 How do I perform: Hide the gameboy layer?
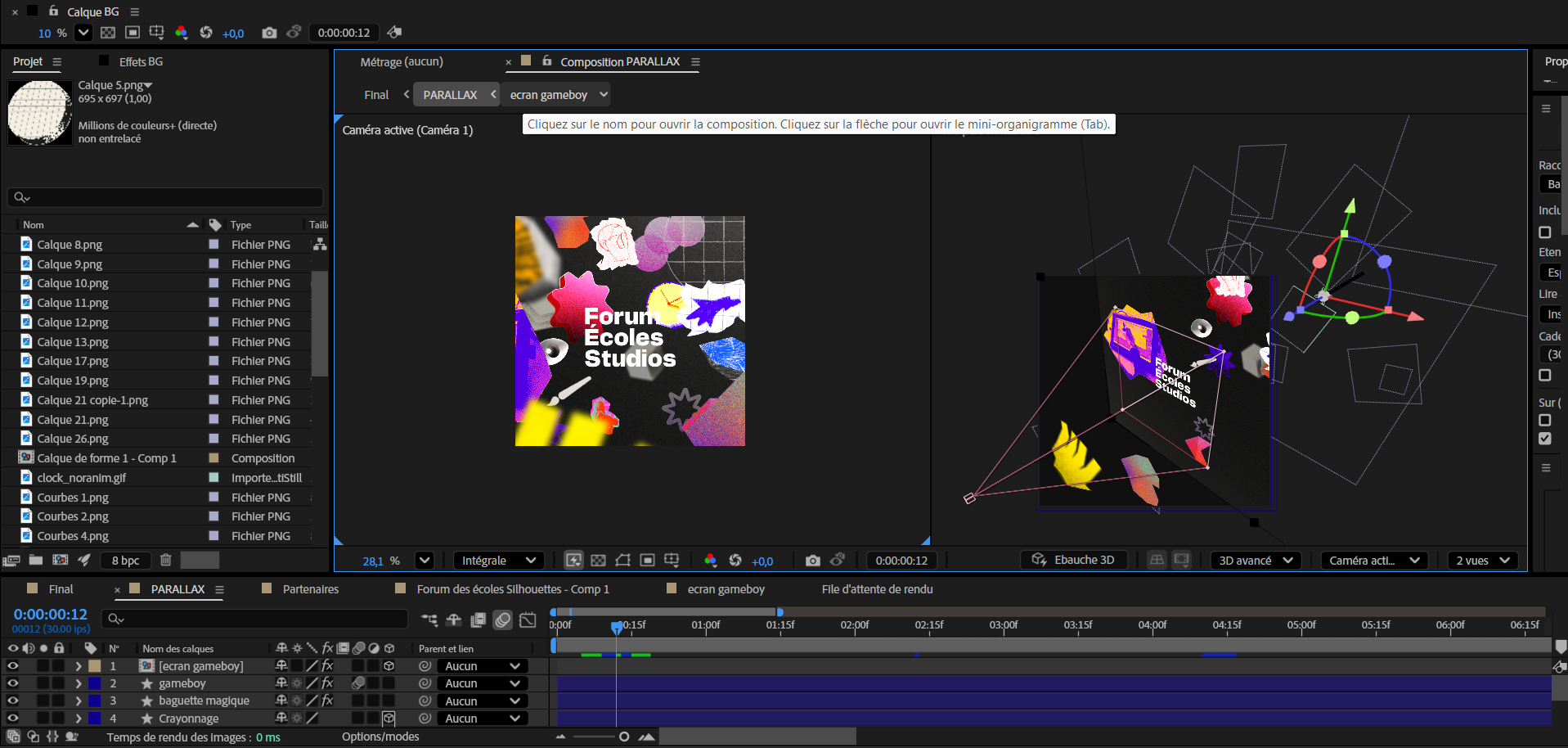(13, 683)
